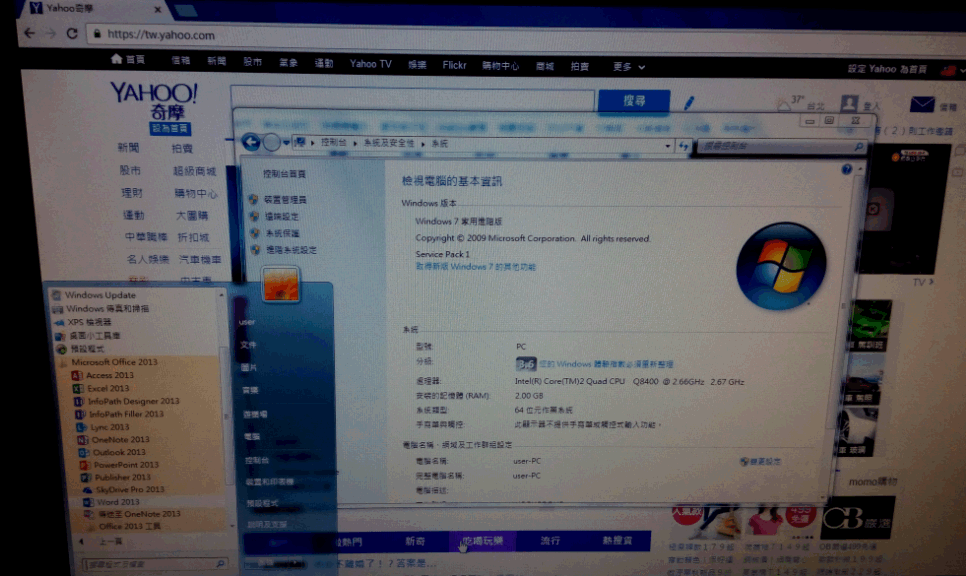Click the back button in System window
Screen dimensions: 966x576
251,142
